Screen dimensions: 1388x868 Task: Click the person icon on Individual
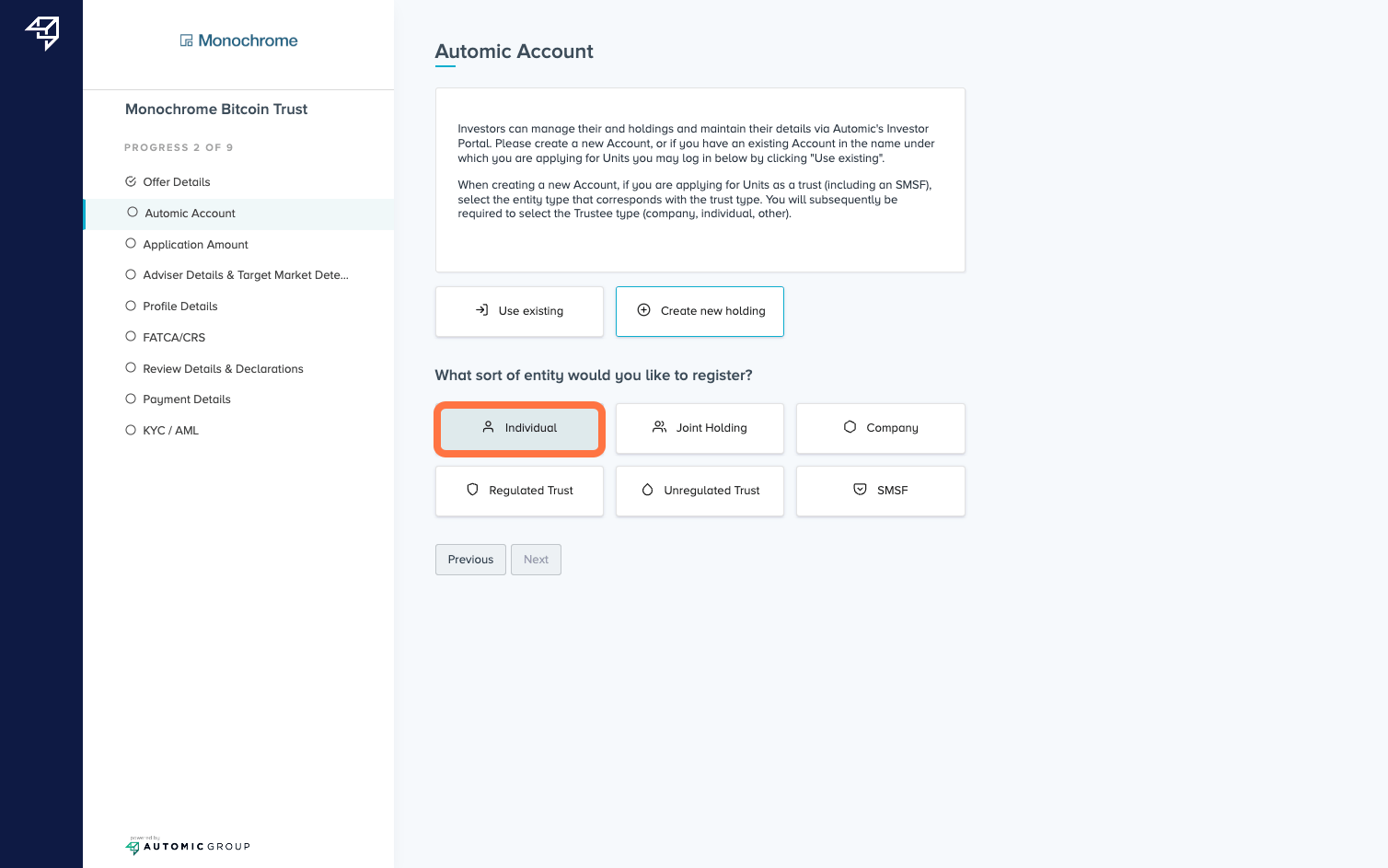(x=489, y=427)
